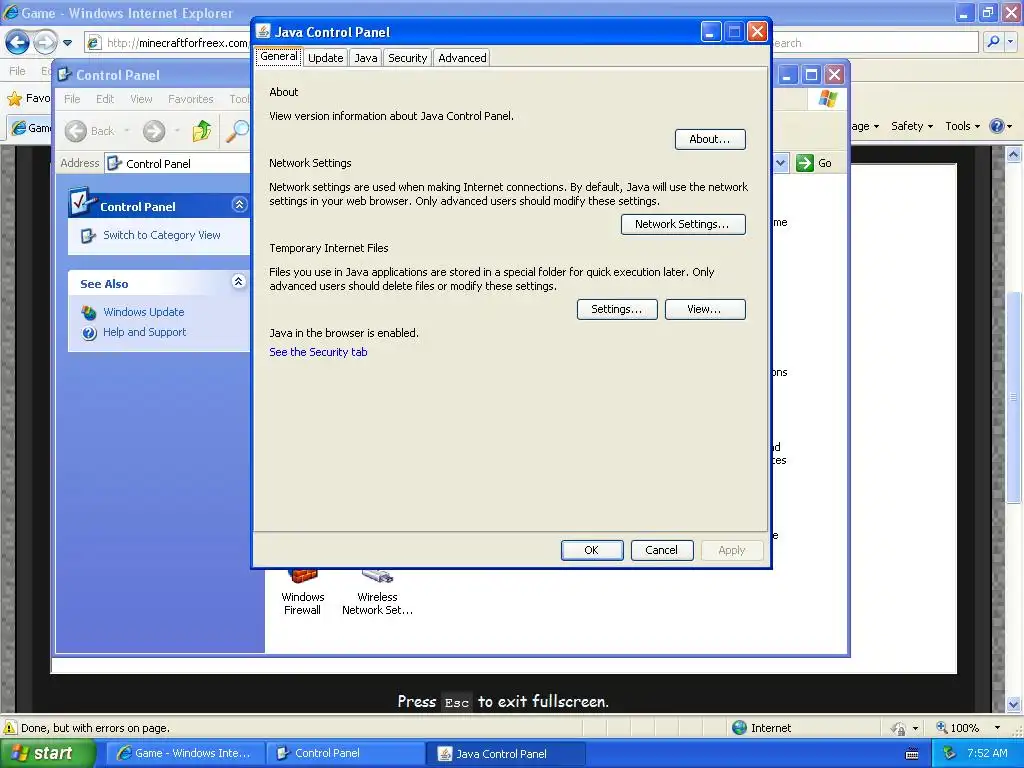Click the Favorites star icon
Screen dimensions: 1024x768
tap(14, 99)
